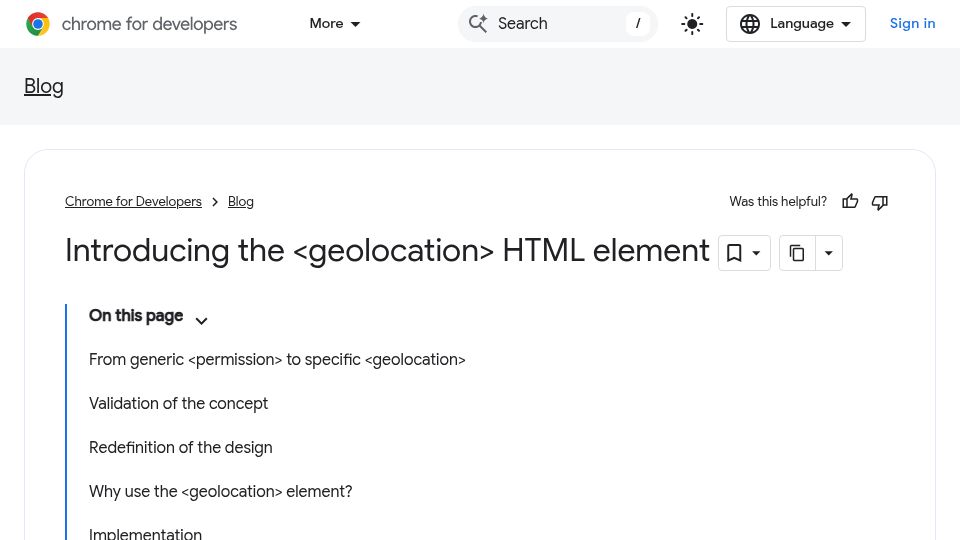
Task: Click the slash keyboard shortcut hint
Action: coord(638,24)
